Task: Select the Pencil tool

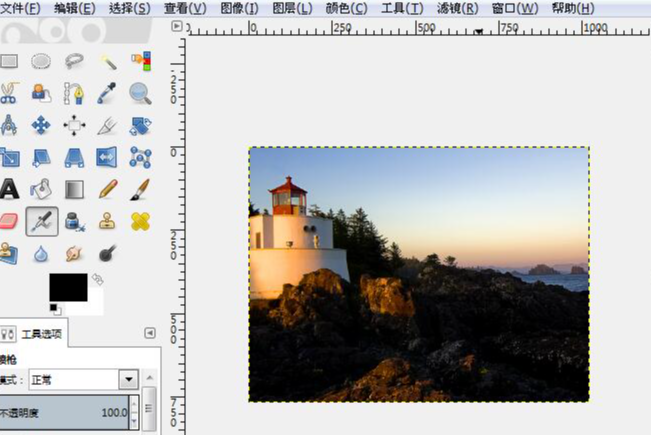Action: [x=107, y=188]
